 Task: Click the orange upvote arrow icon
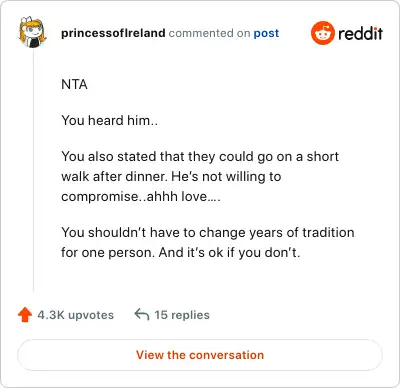click(25, 315)
